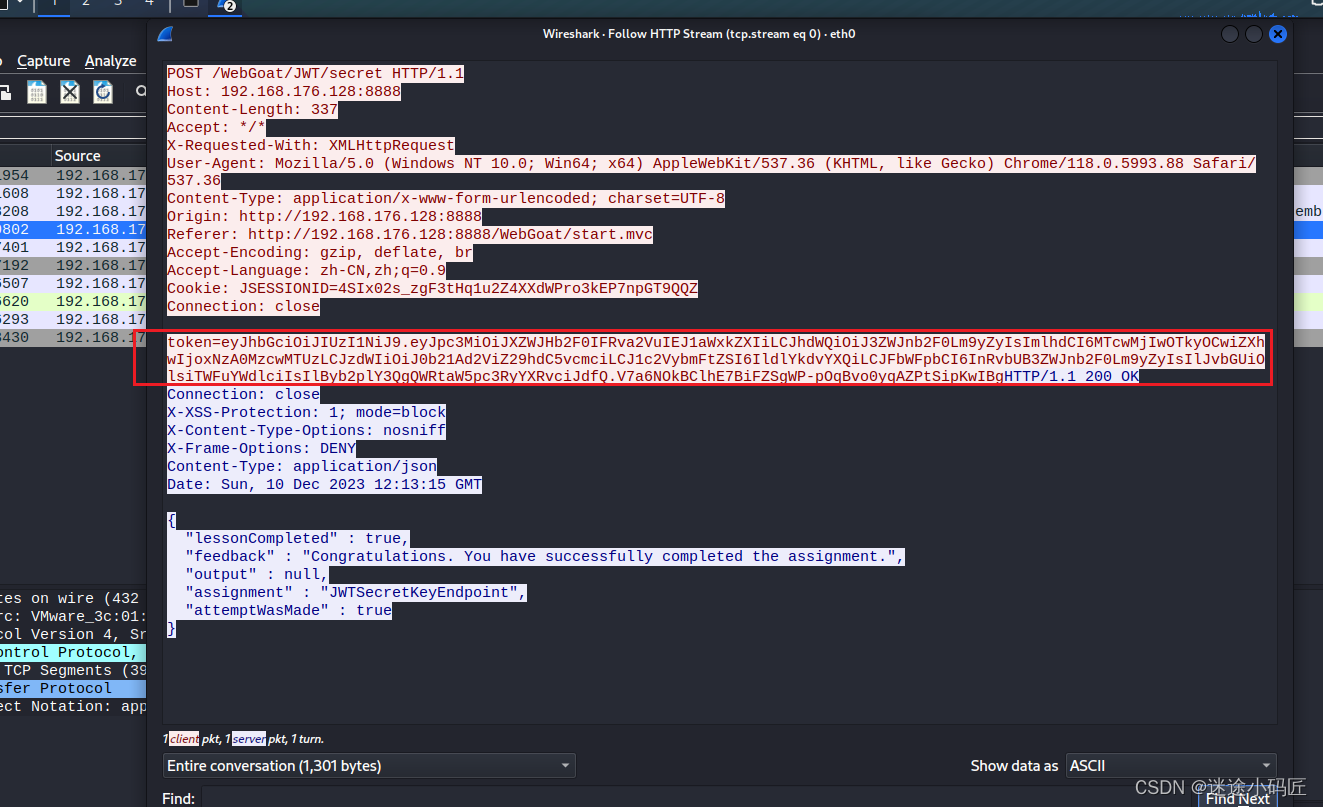Open the Entire conversation (1,301 bytes) dropdown

pos(369,766)
